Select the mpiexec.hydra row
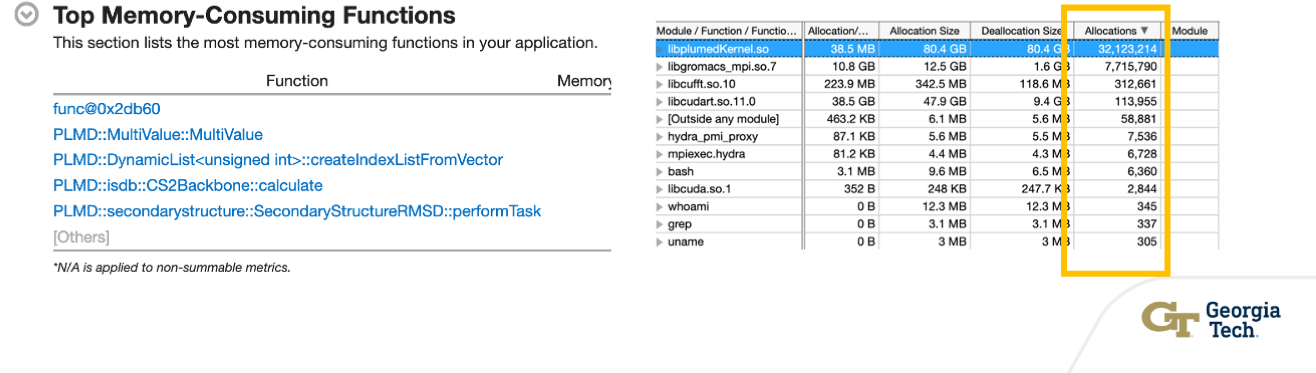The image size is (1316, 373). [936, 154]
